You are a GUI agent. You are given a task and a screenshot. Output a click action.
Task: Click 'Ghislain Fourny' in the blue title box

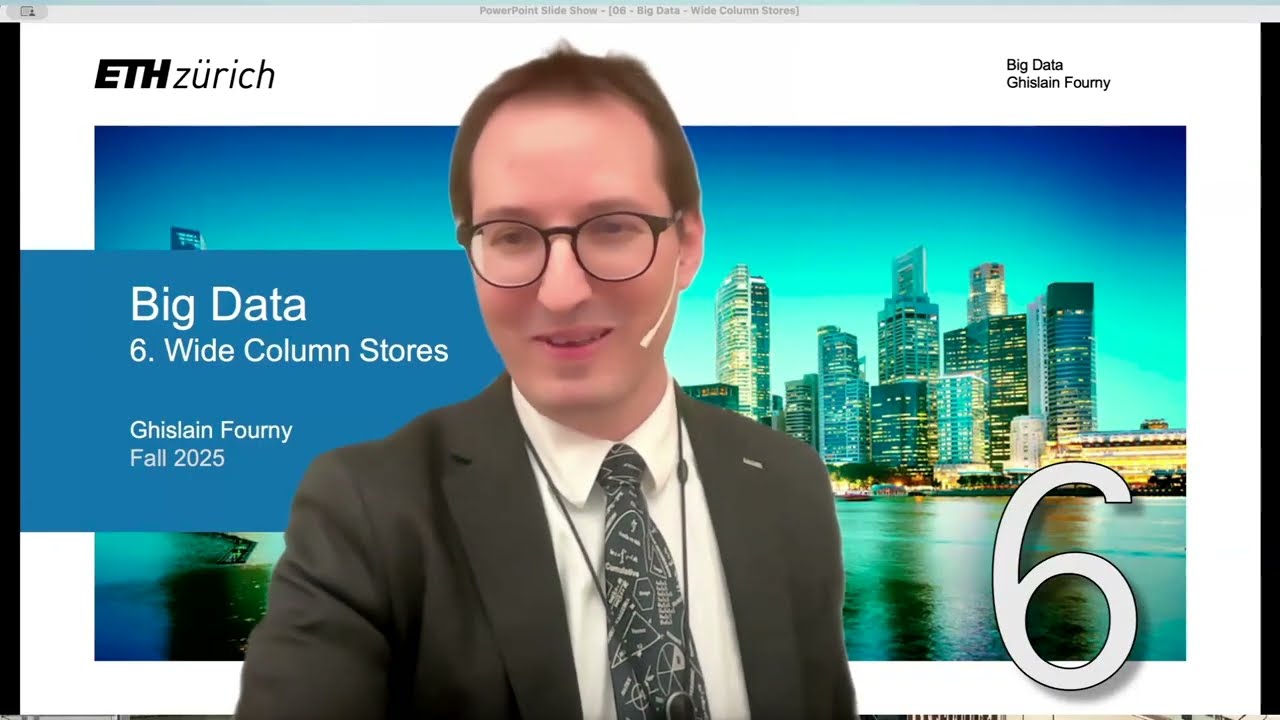point(211,431)
